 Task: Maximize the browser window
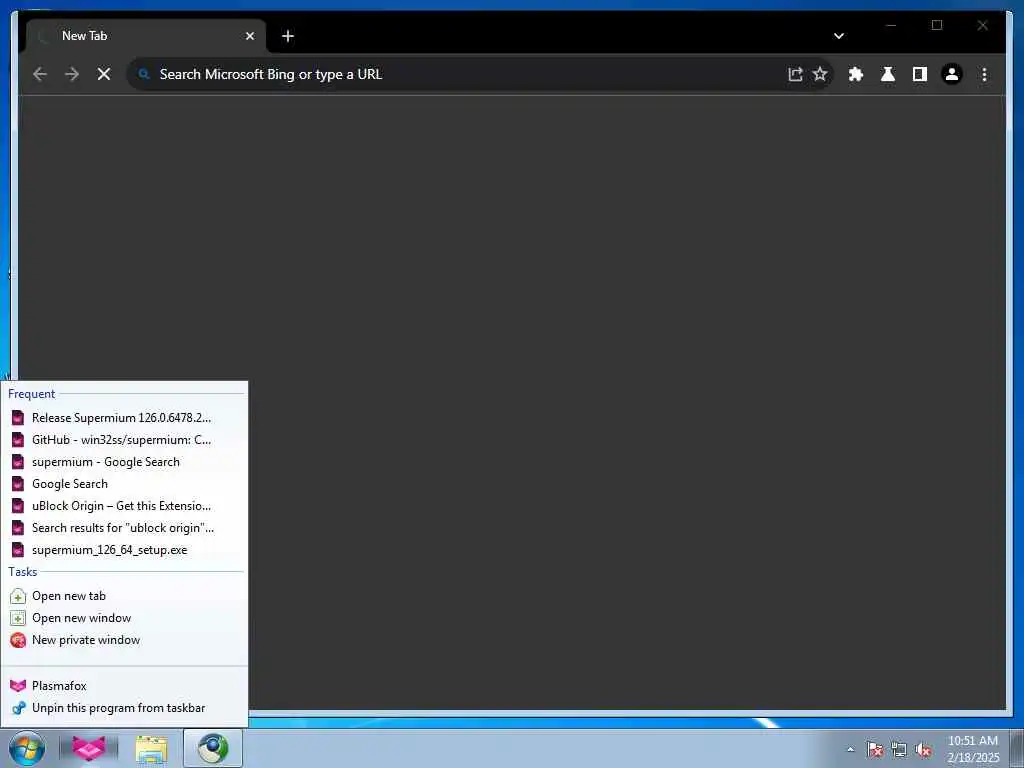click(936, 25)
